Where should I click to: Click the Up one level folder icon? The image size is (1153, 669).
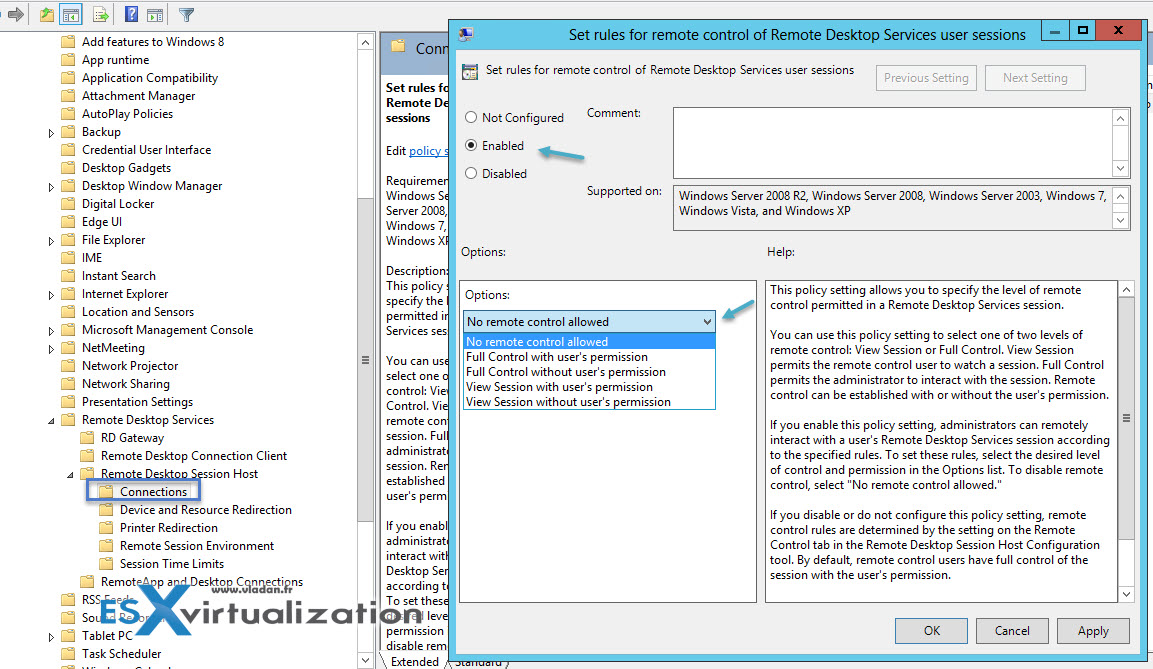coord(46,14)
